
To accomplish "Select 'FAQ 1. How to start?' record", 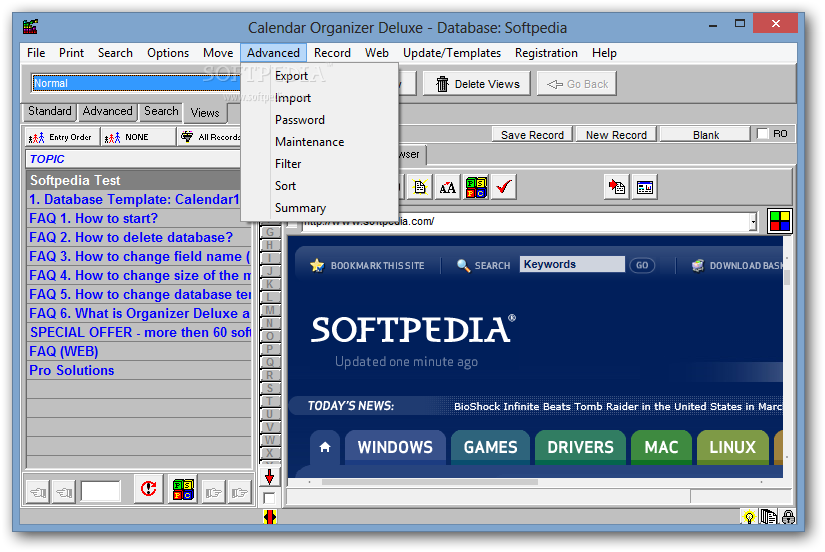I will click(x=139, y=218).
